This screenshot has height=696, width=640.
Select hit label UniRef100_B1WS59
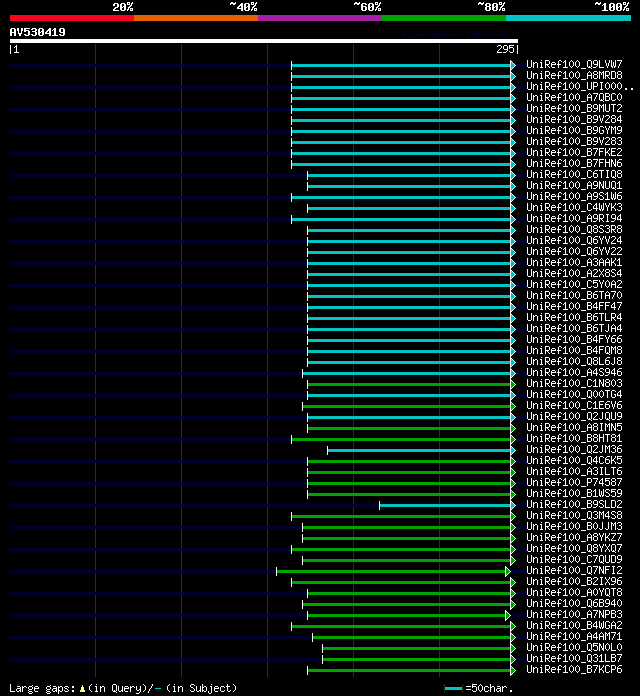tap(574, 493)
